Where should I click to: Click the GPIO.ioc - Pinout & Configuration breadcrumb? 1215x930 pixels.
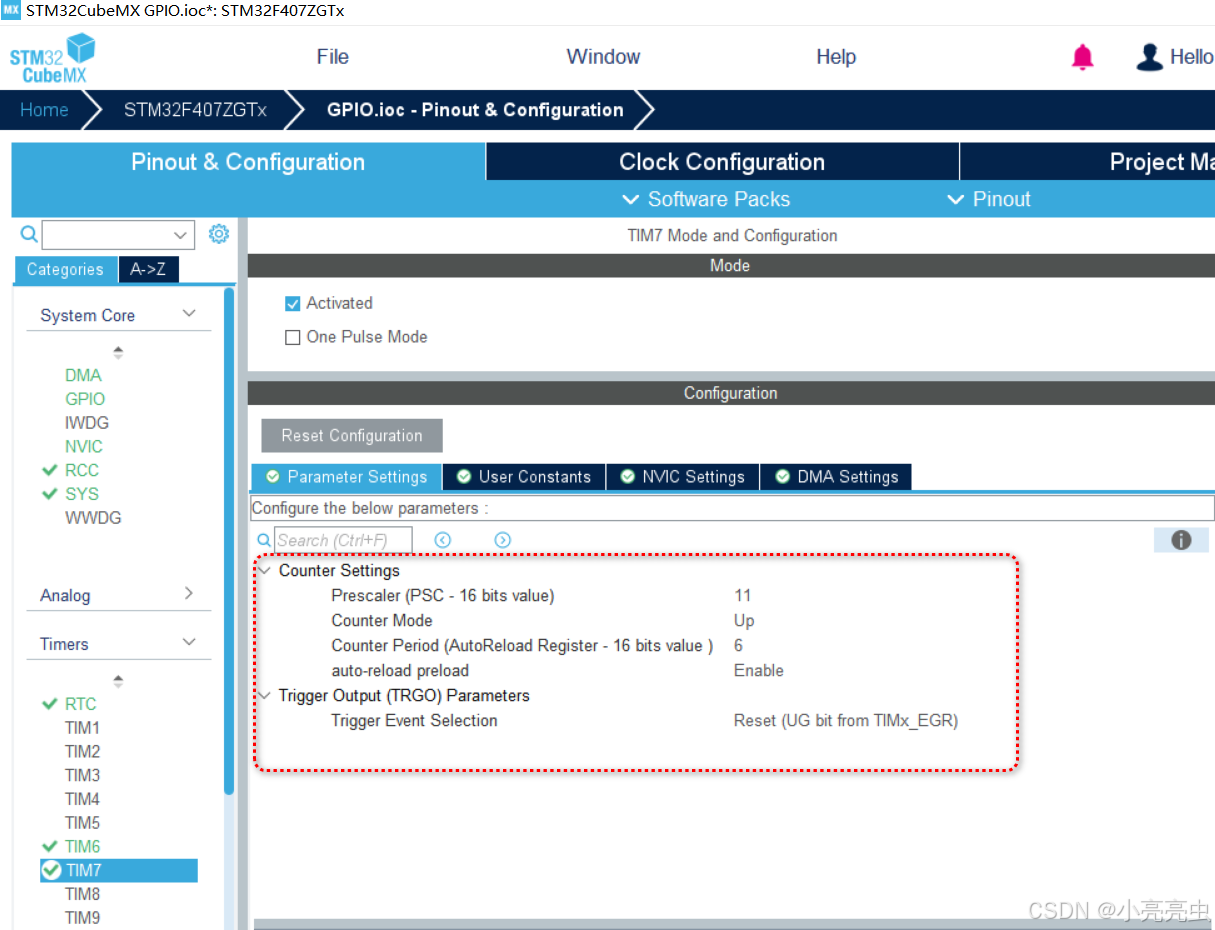click(x=475, y=110)
